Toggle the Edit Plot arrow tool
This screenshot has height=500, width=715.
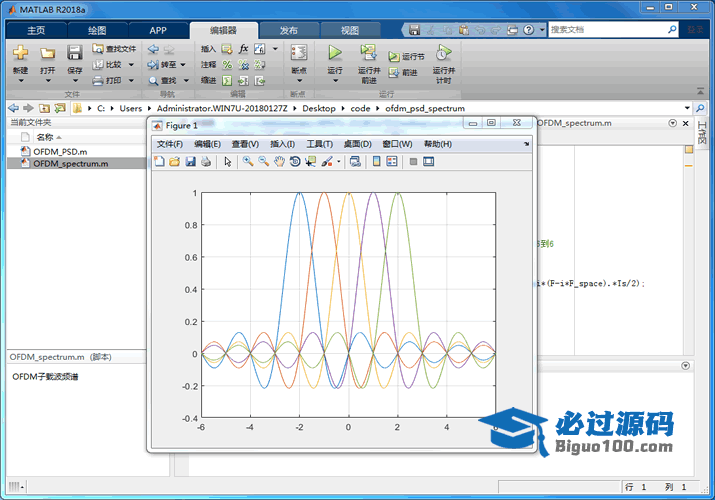pos(228,161)
